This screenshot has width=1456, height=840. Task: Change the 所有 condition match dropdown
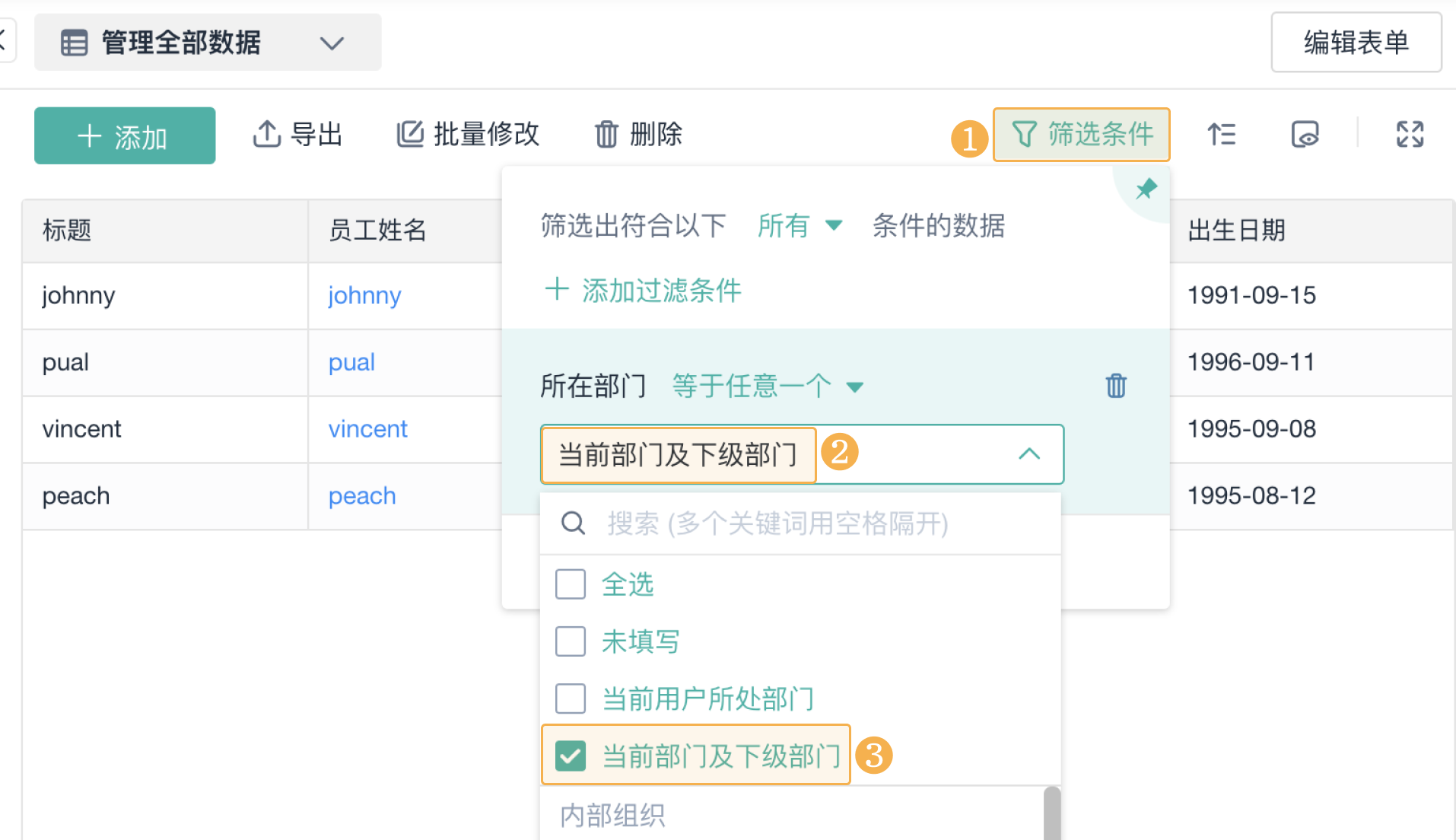coord(800,225)
